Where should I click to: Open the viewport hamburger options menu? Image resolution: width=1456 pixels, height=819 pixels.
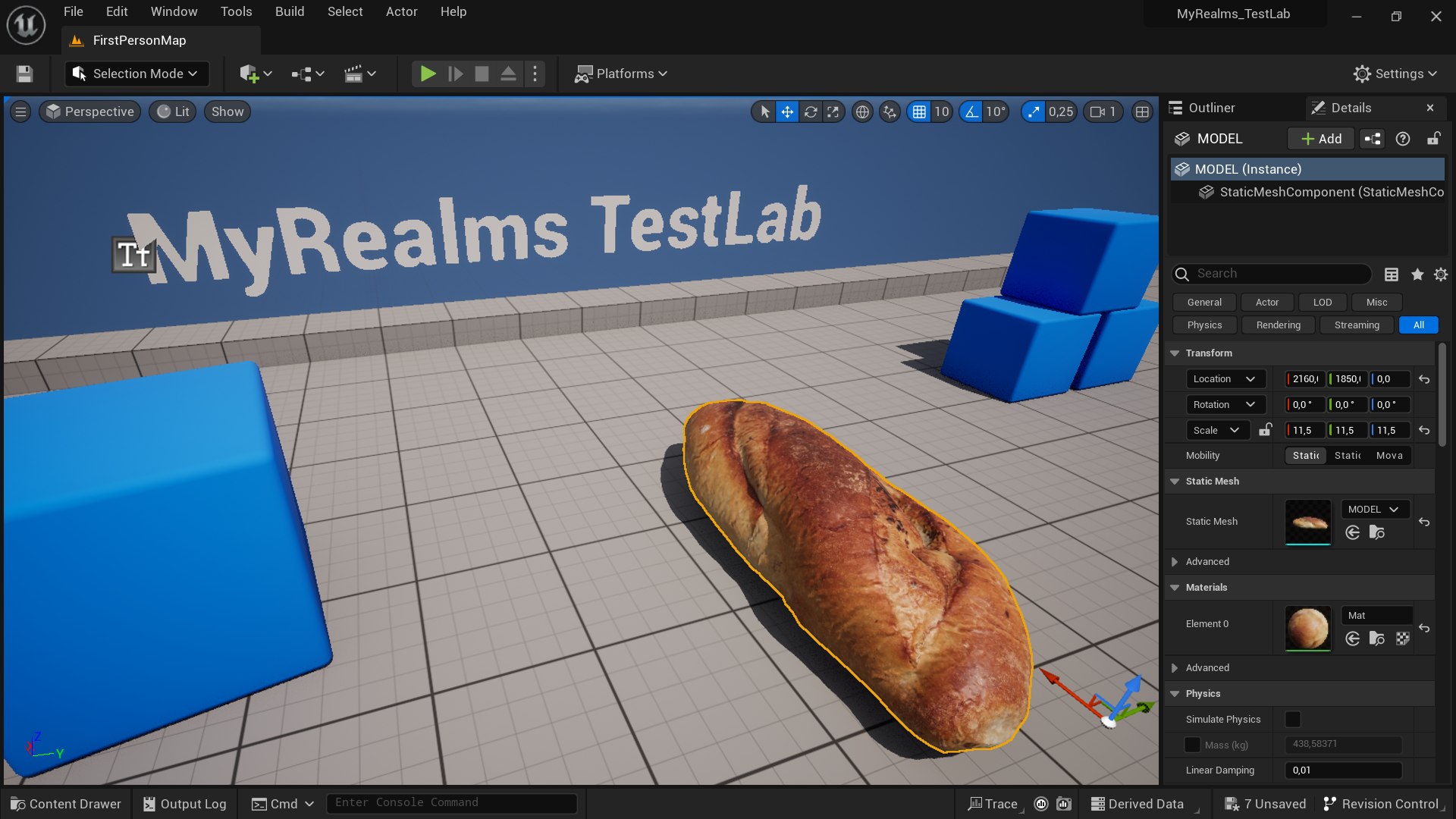coord(20,112)
